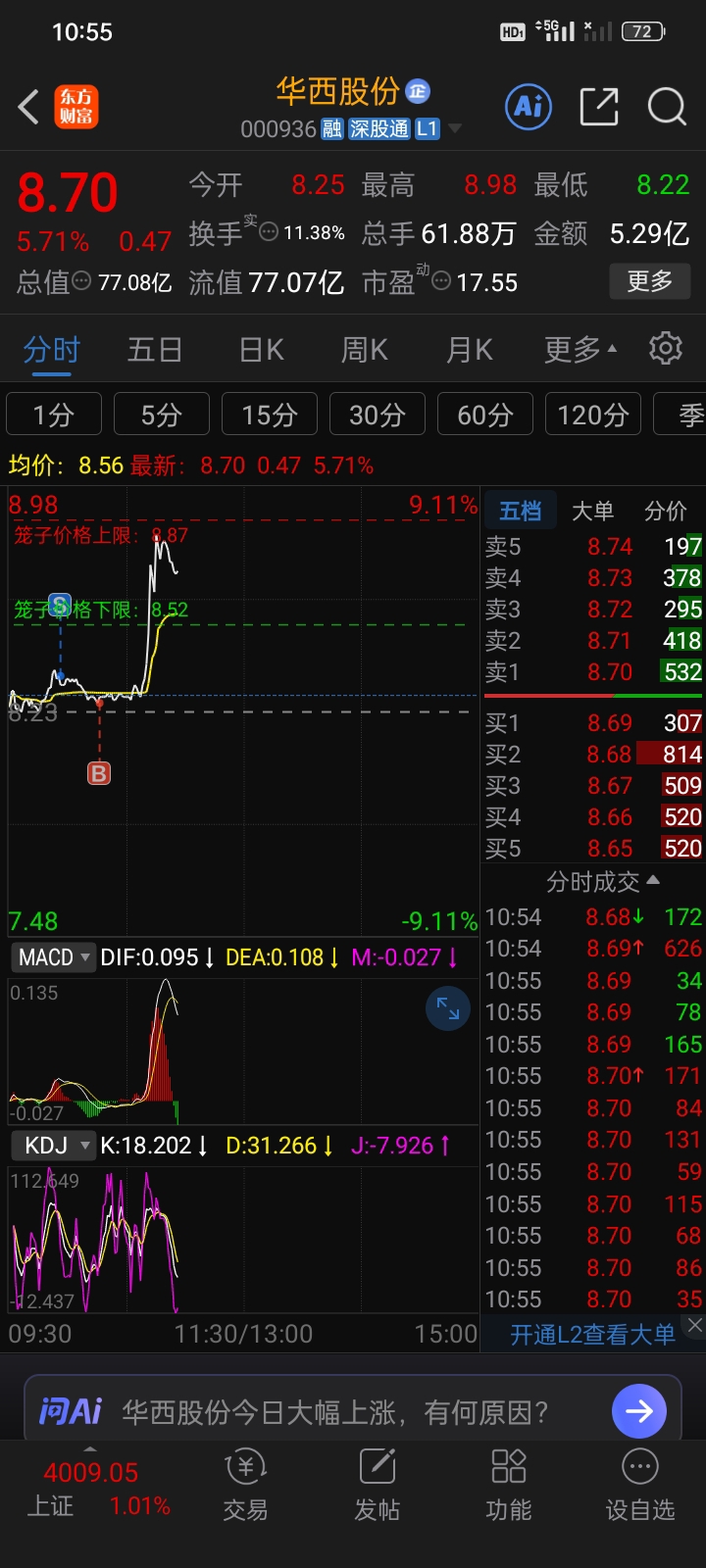Choose the 1分 interval button
Viewport: 706px width, 1568px height.
54,415
